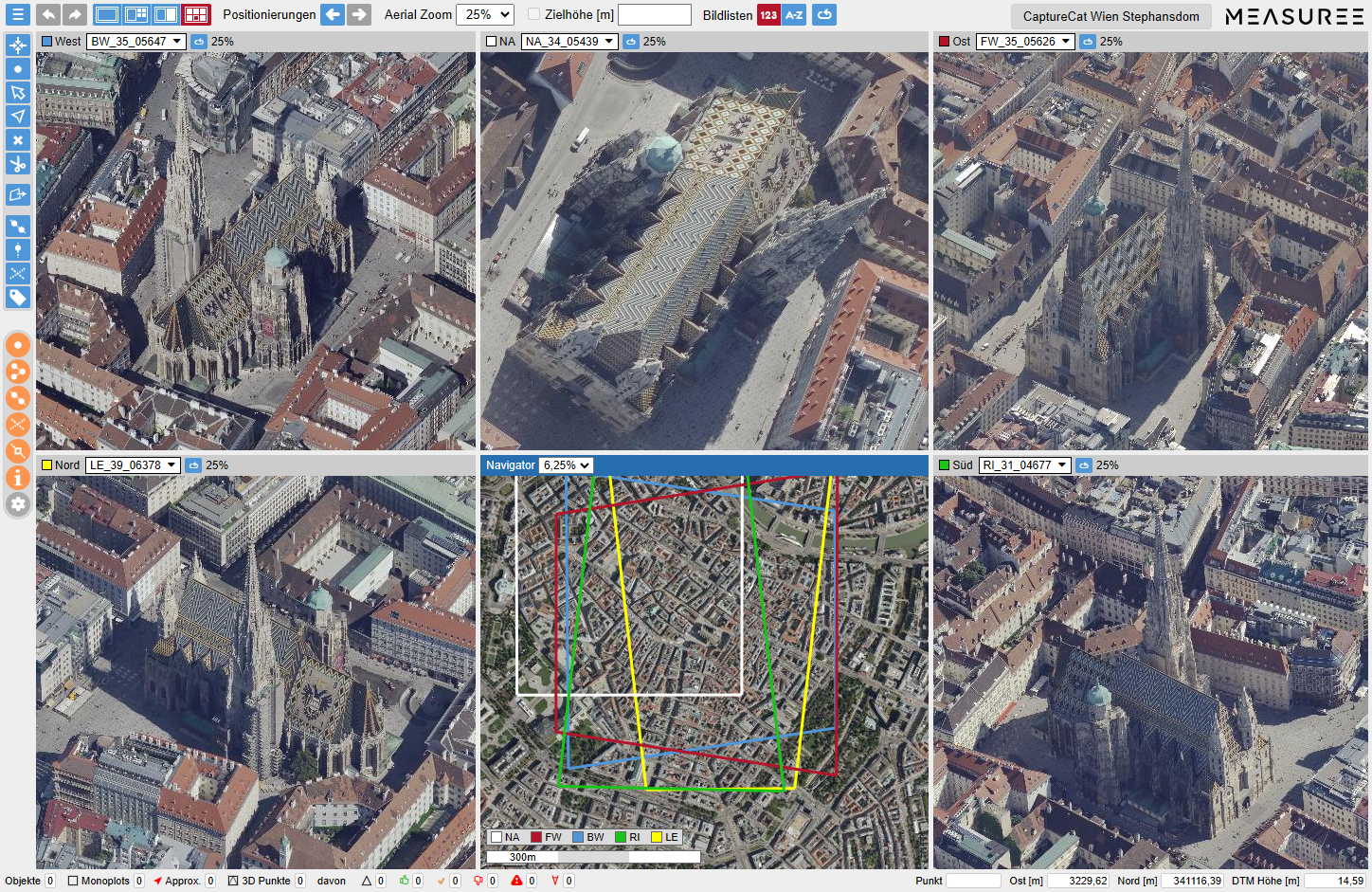This screenshot has height=892, width=1372.
Task: Open the hamburger main menu
Action: [x=18, y=15]
